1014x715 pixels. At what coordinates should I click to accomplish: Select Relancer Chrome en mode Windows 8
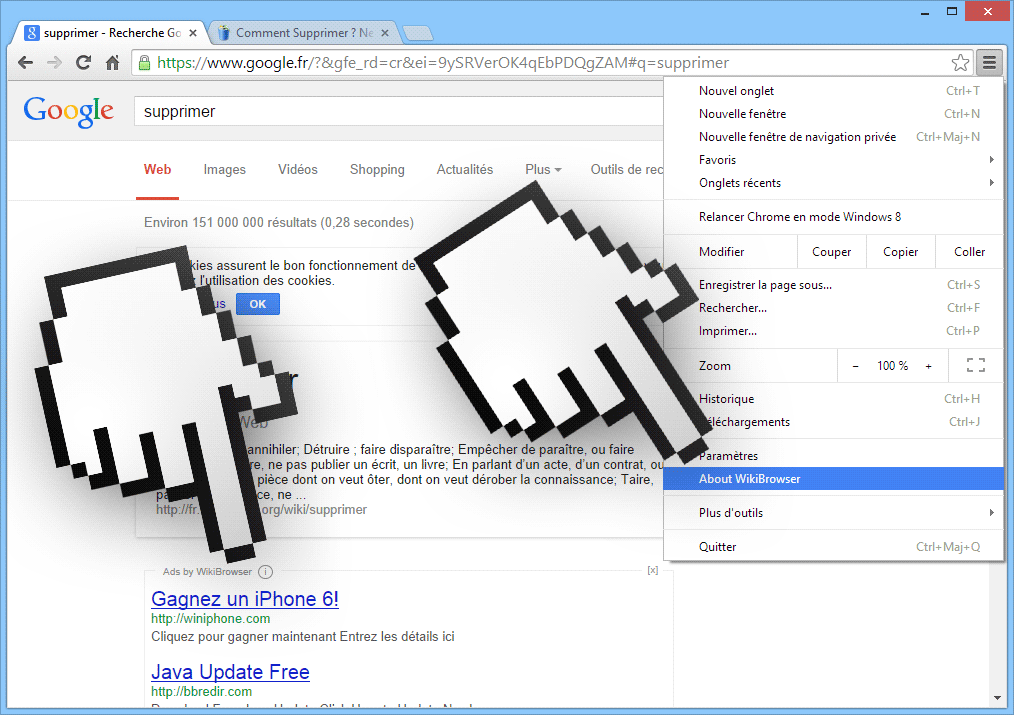[x=833, y=217]
